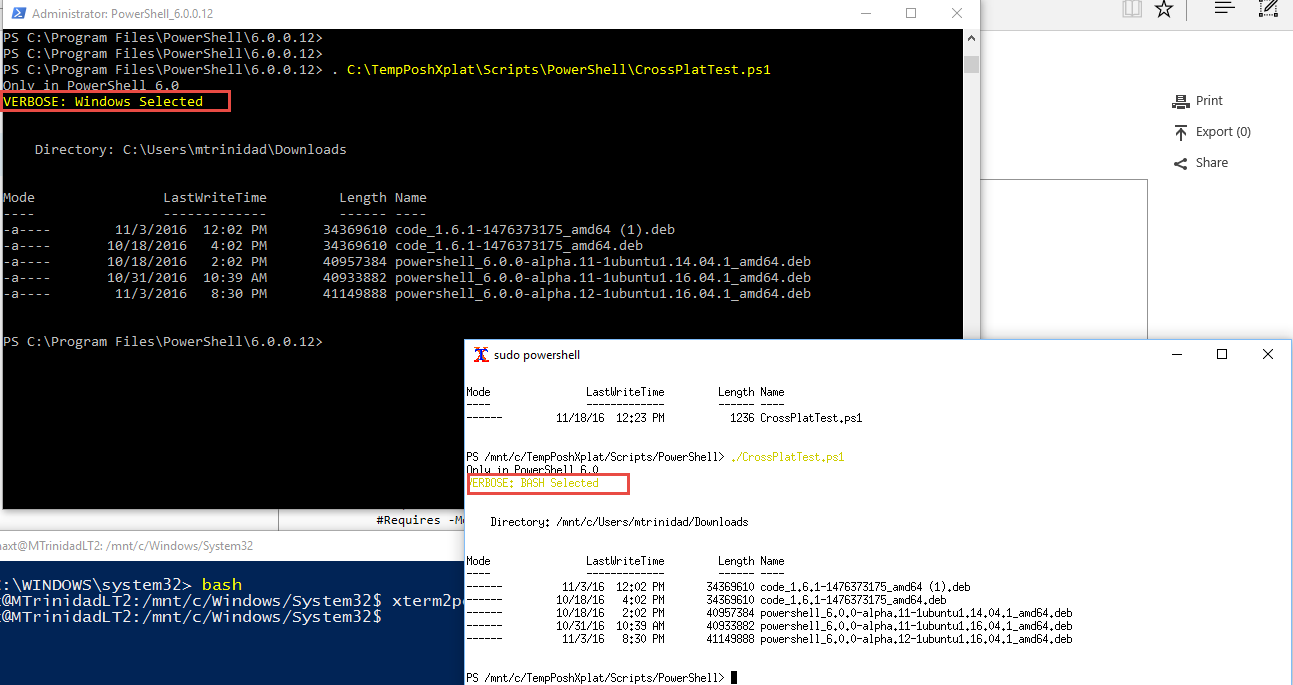Click the 'VERBOSE: Windows Selected' output line

click(103, 102)
